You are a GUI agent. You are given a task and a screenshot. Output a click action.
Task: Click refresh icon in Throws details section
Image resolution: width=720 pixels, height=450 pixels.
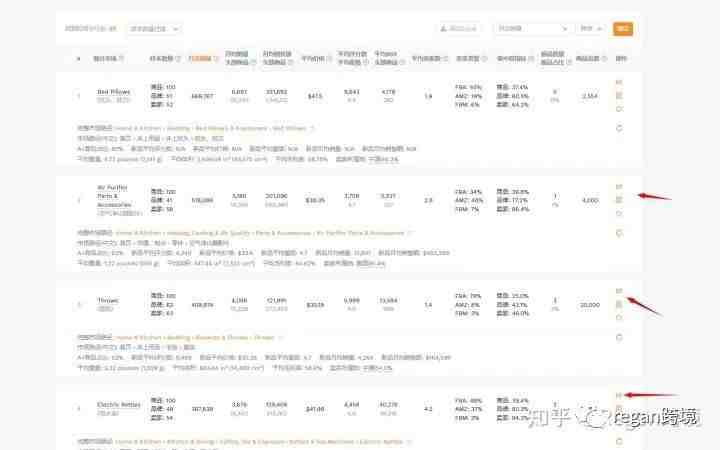619,338
